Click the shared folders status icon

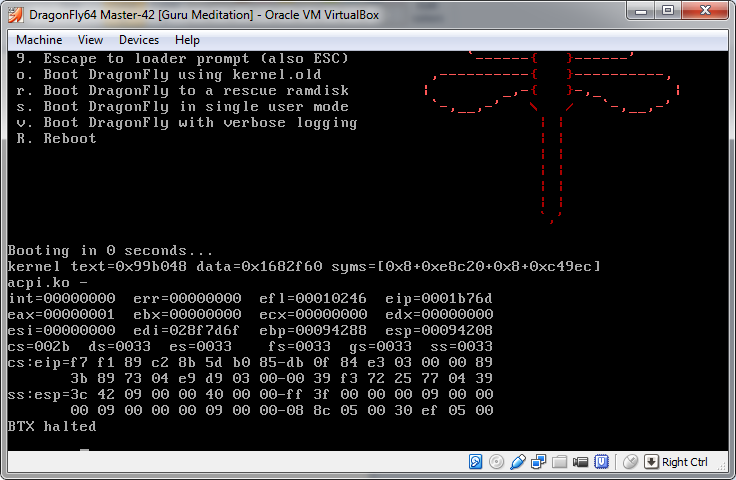(x=560, y=461)
